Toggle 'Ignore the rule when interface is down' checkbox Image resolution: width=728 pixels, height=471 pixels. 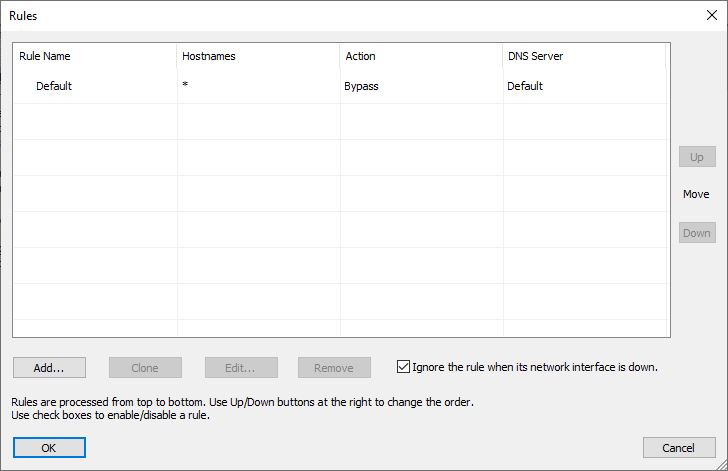click(x=403, y=367)
